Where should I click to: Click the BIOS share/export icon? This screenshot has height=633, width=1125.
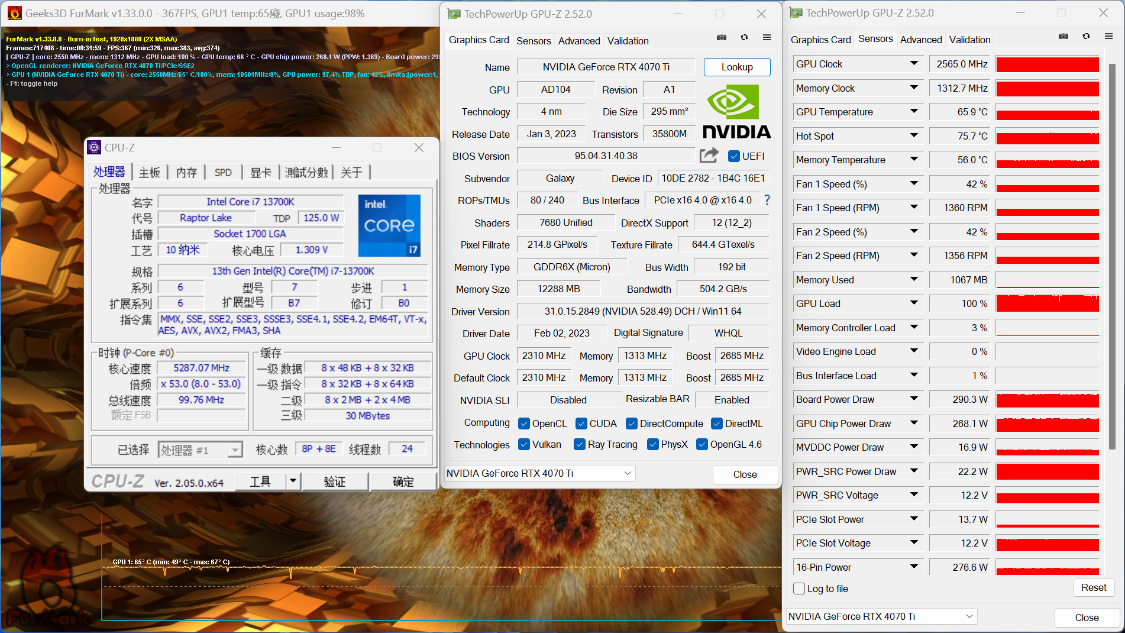pos(709,156)
